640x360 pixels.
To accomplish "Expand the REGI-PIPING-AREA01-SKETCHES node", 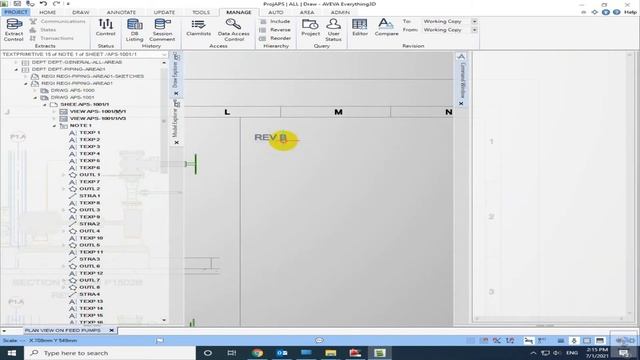I will [26, 76].
